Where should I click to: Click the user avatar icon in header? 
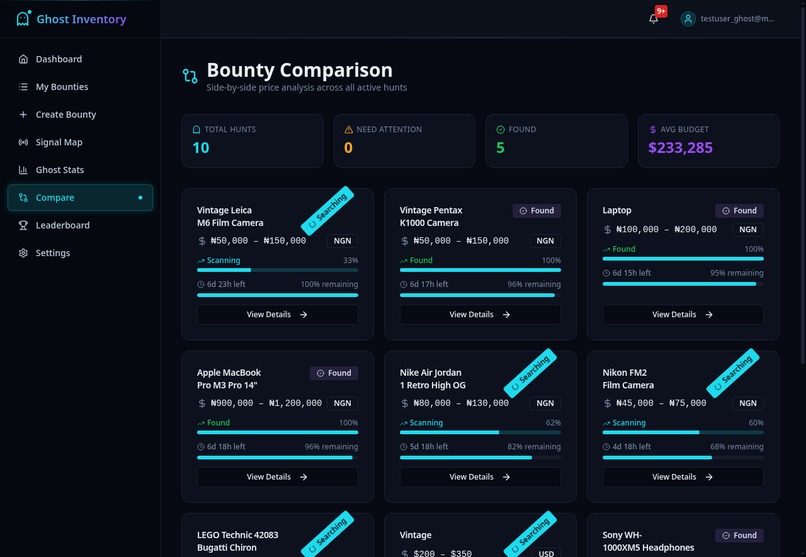[688, 19]
